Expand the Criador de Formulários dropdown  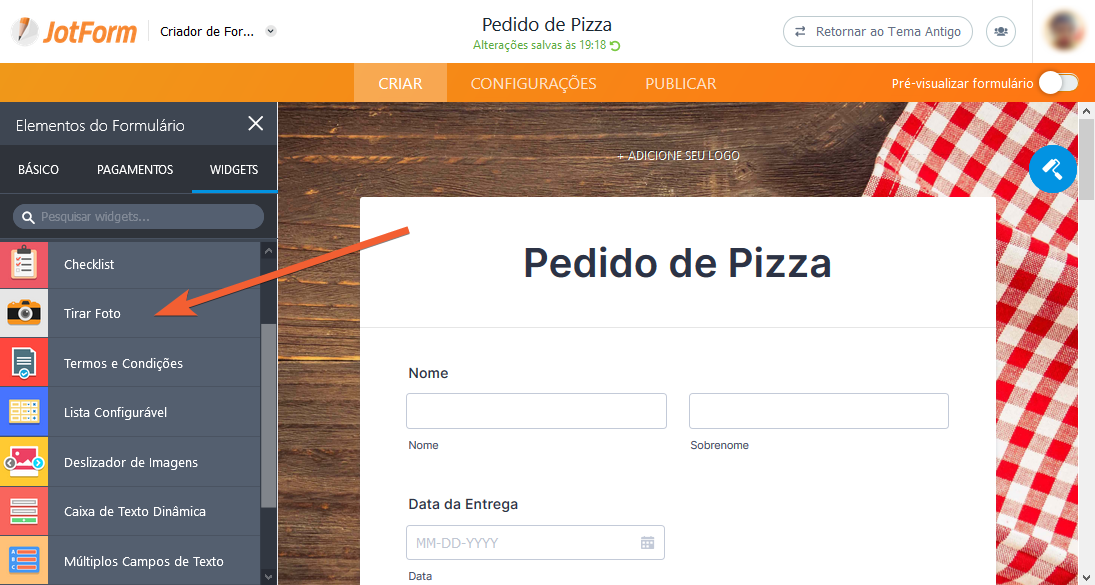coord(272,31)
